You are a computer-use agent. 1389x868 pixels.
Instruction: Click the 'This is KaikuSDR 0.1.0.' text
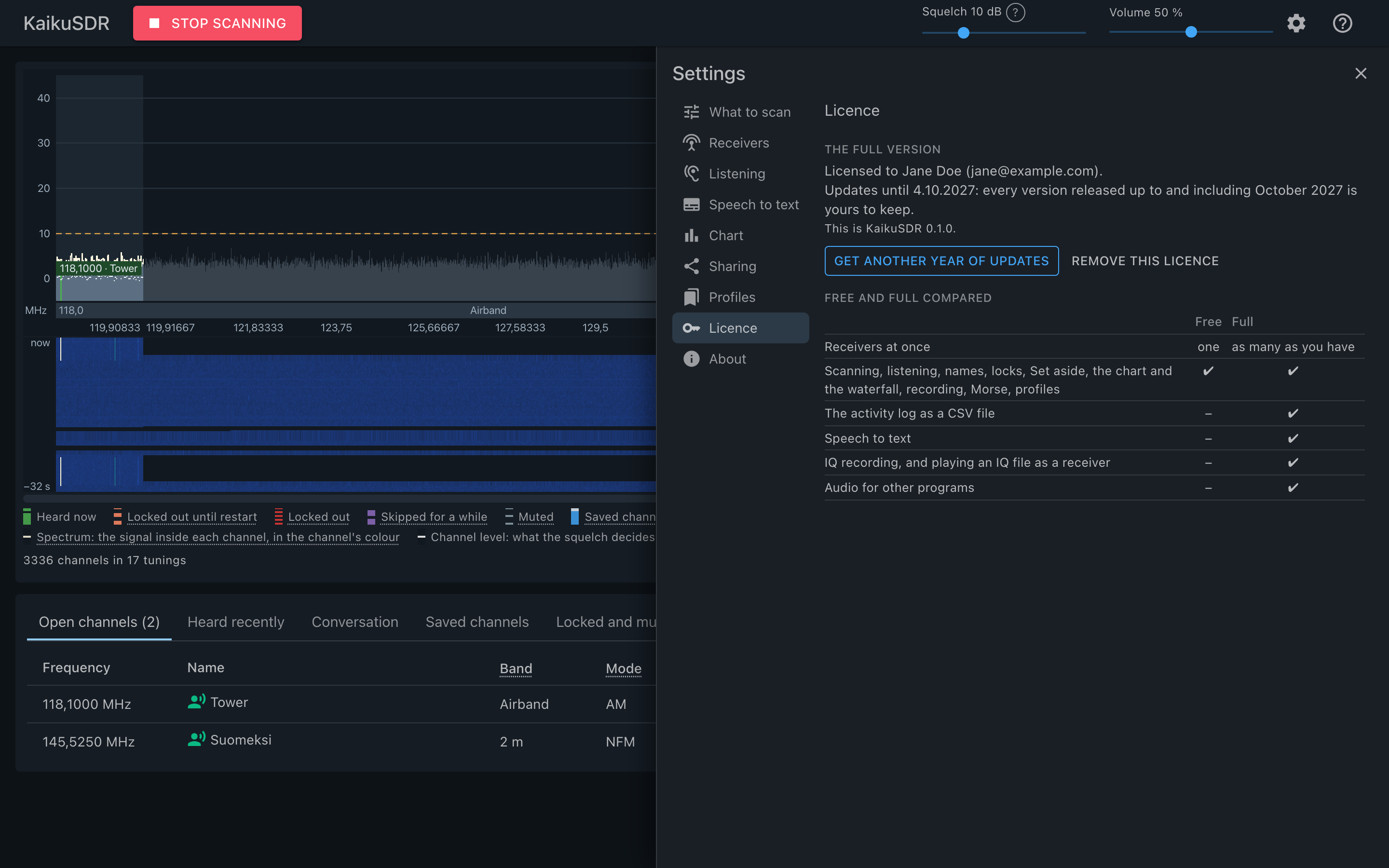click(x=890, y=229)
